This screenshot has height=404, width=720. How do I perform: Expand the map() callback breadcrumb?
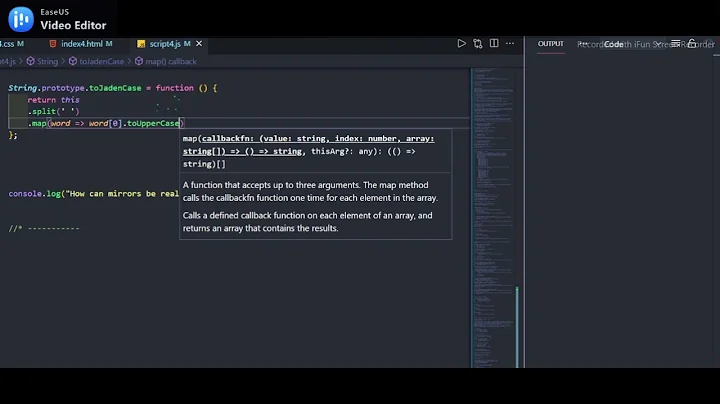coord(166,61)
